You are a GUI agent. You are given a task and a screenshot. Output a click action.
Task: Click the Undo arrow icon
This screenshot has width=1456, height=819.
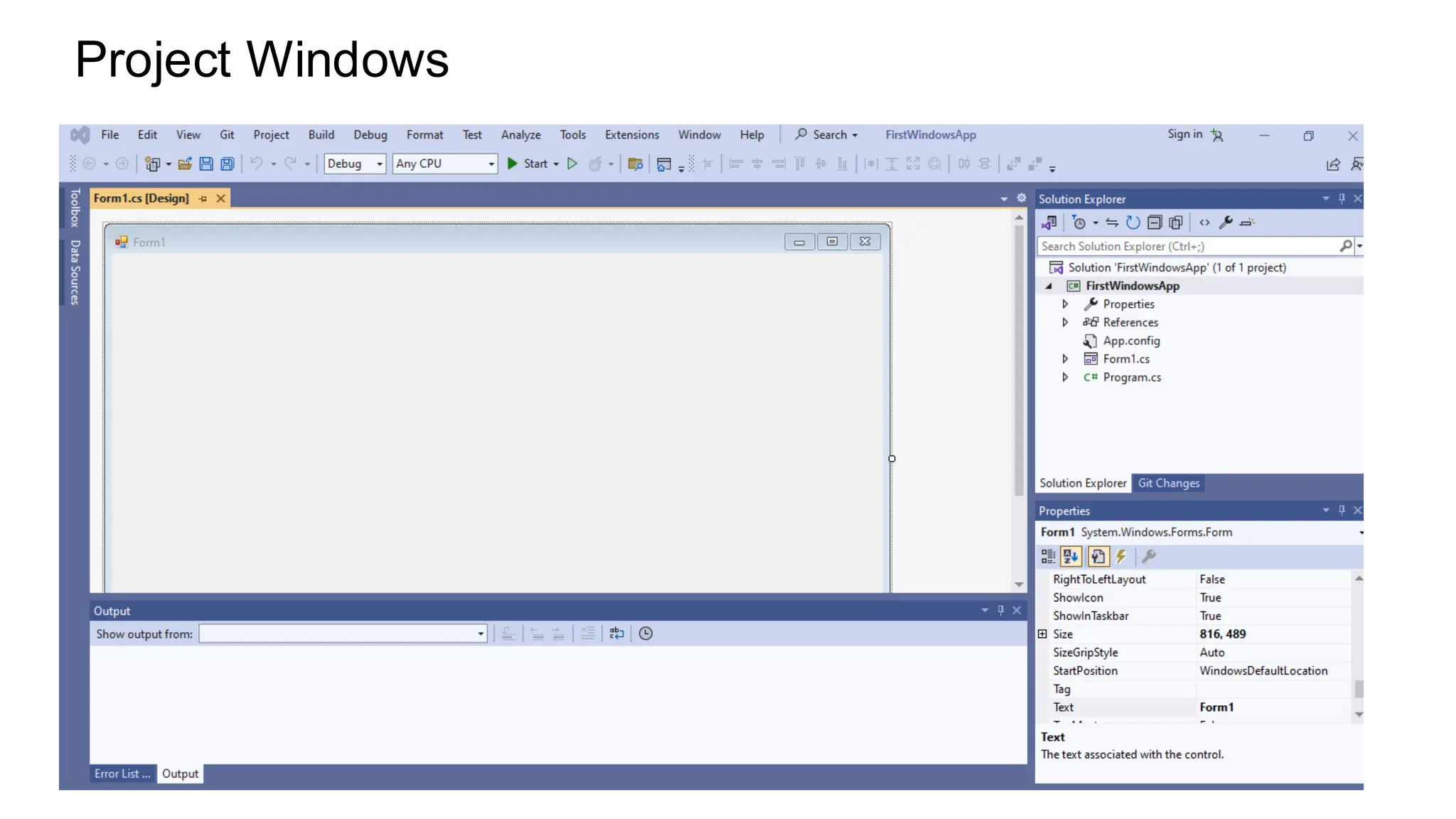tap(256, 164)
